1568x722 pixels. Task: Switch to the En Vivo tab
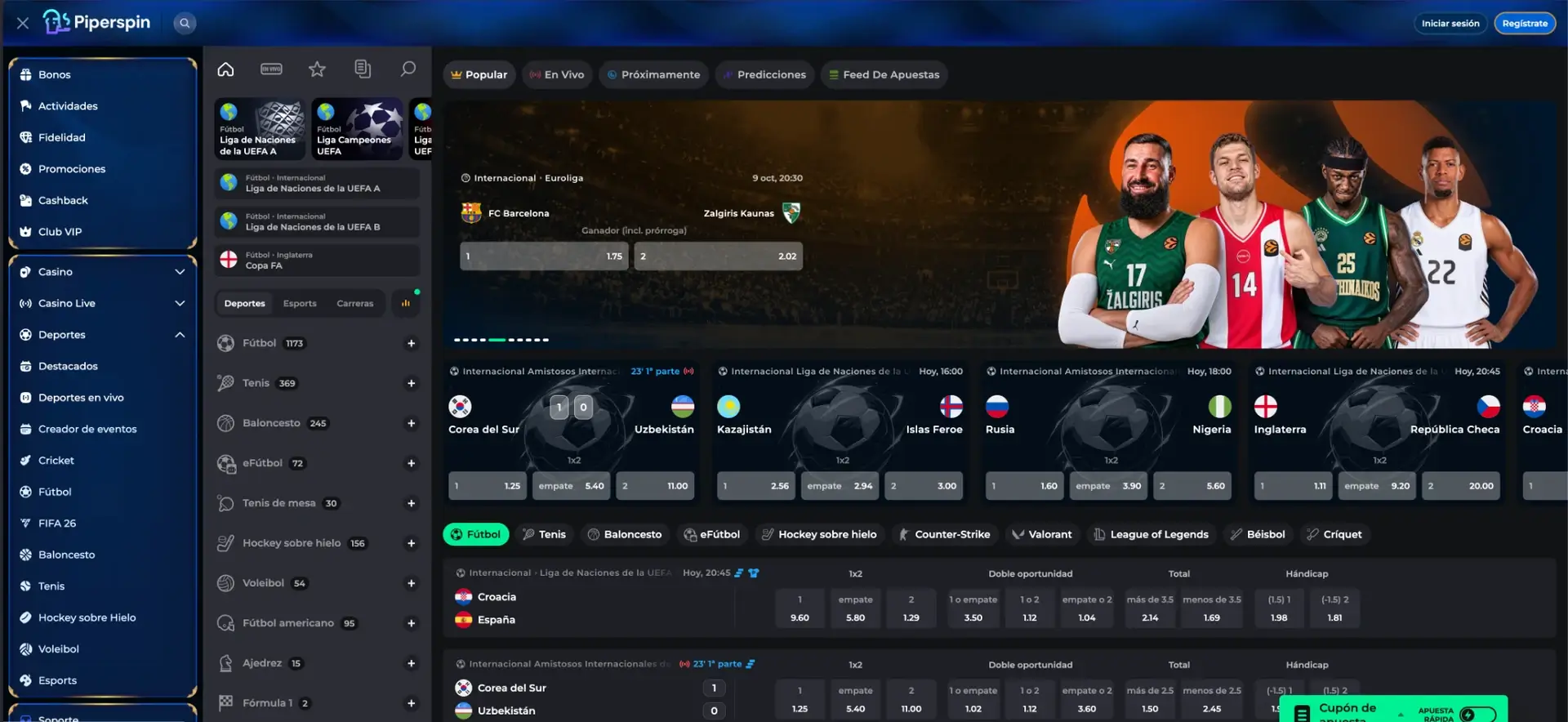557,74
